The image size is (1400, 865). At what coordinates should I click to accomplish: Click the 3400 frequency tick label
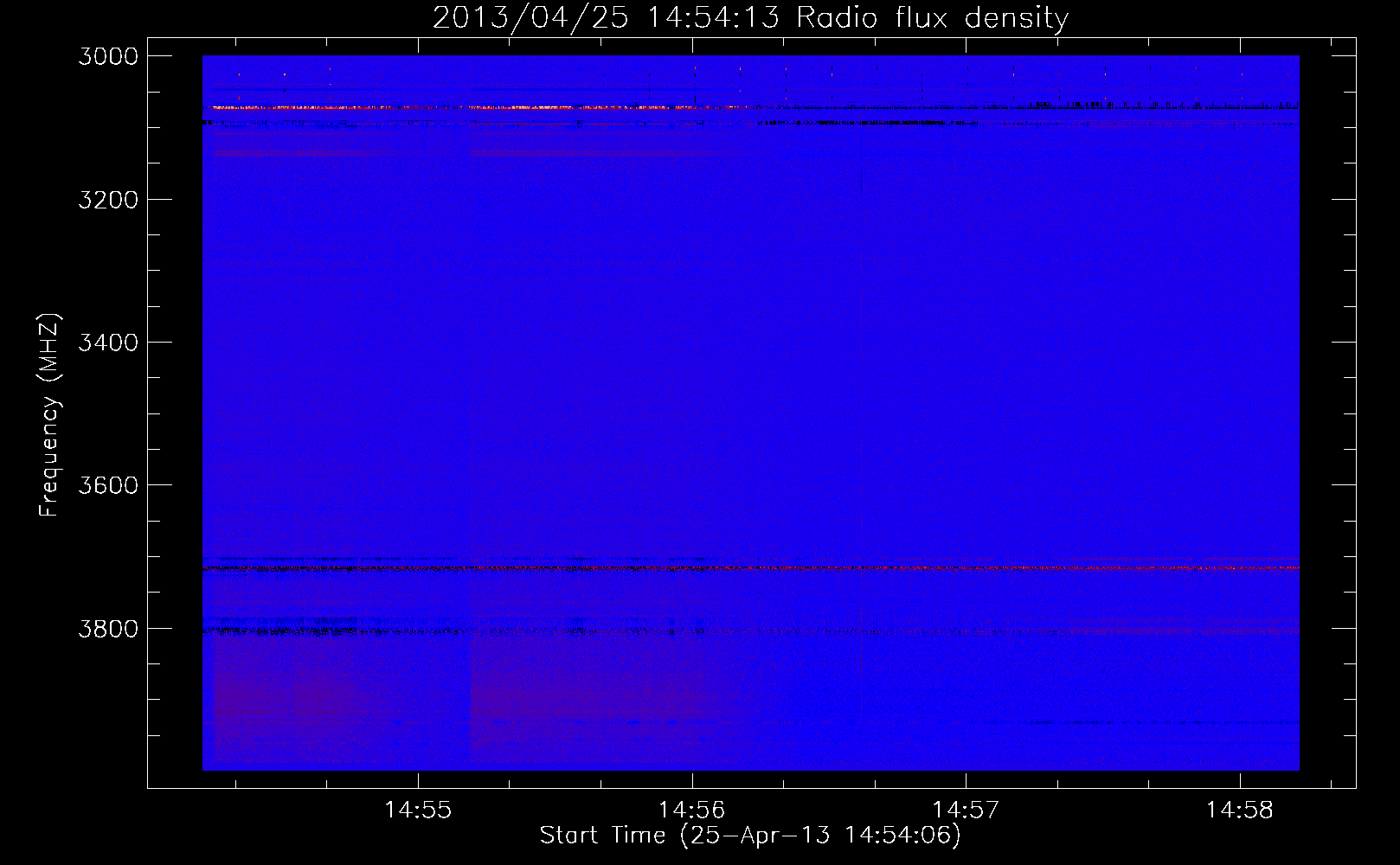(108, 343)
